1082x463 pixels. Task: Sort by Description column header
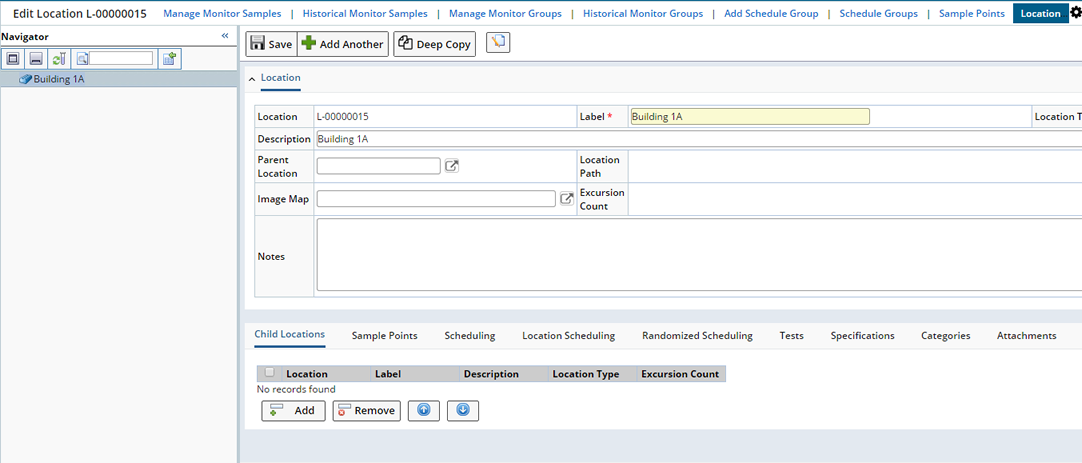click(491, 374)
